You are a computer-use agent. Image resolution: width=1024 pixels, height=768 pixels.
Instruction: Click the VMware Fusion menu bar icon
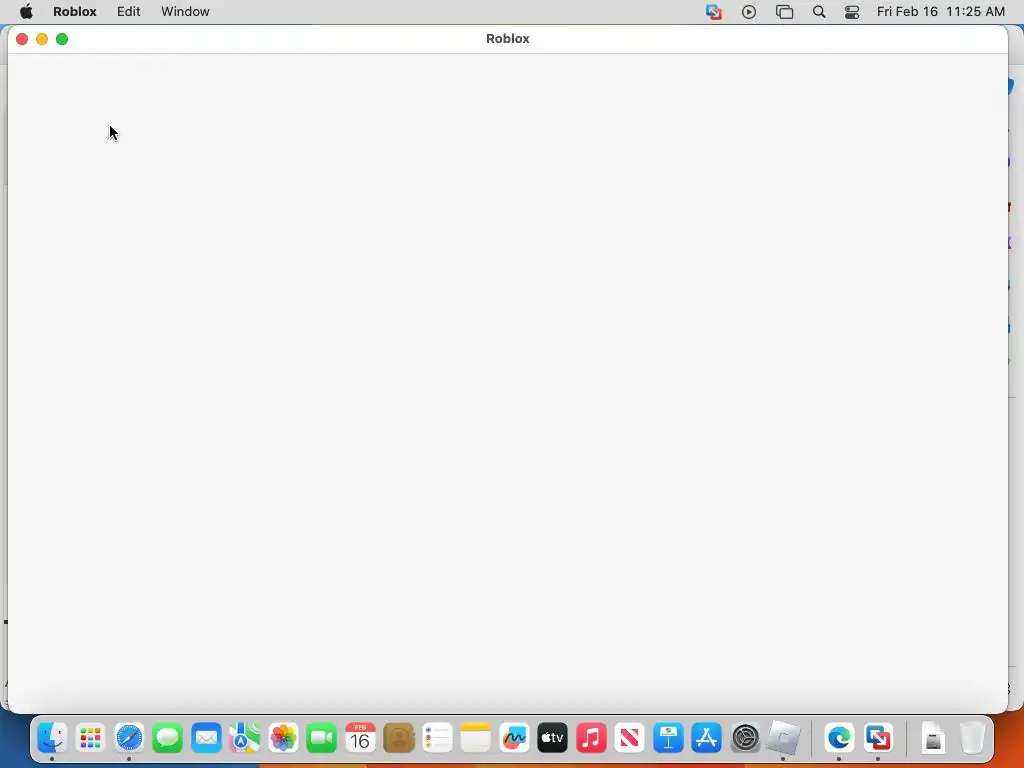point(714,12)
